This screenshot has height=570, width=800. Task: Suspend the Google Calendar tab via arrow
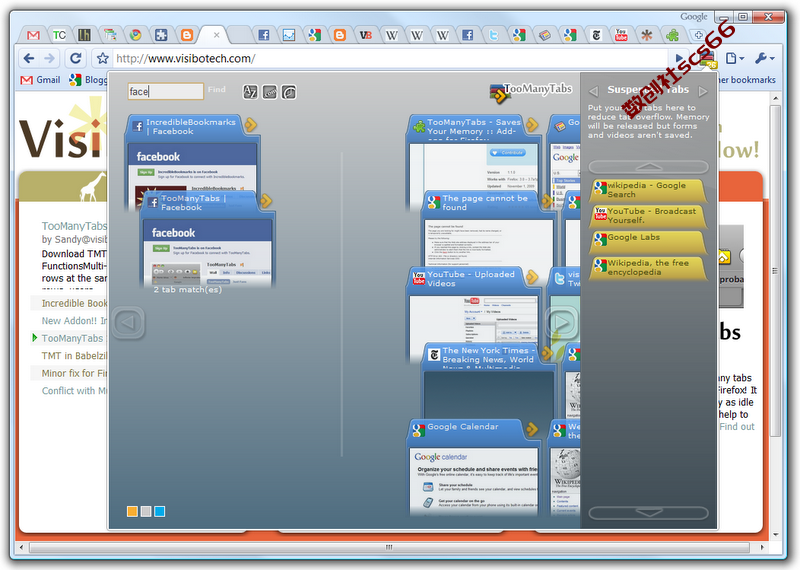click(x=532, y=429)
